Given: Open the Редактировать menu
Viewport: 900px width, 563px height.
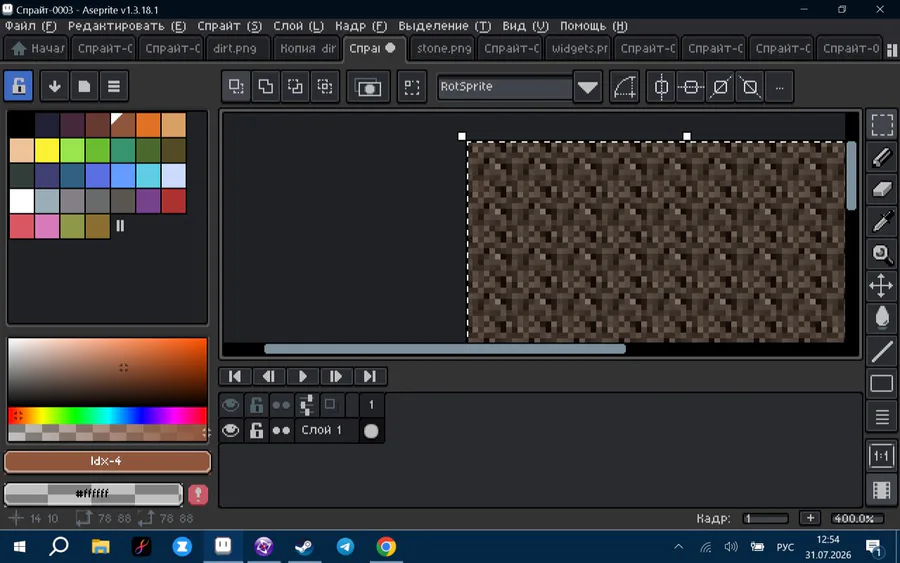Looking at the screenshot, I should pyautogui.click(x=127, y=26).
